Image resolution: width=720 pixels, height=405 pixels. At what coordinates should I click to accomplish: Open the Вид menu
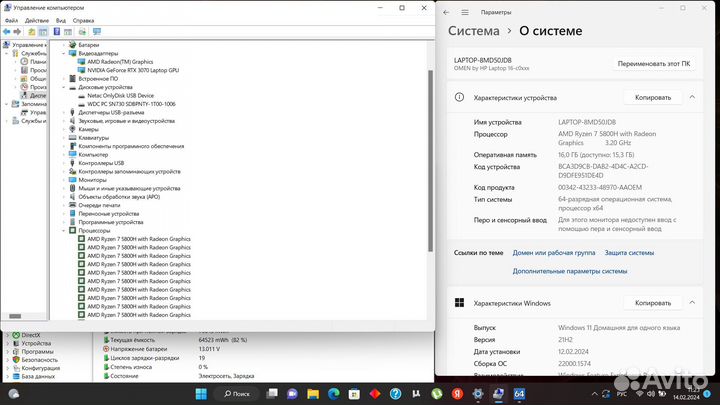coord(61,21)
